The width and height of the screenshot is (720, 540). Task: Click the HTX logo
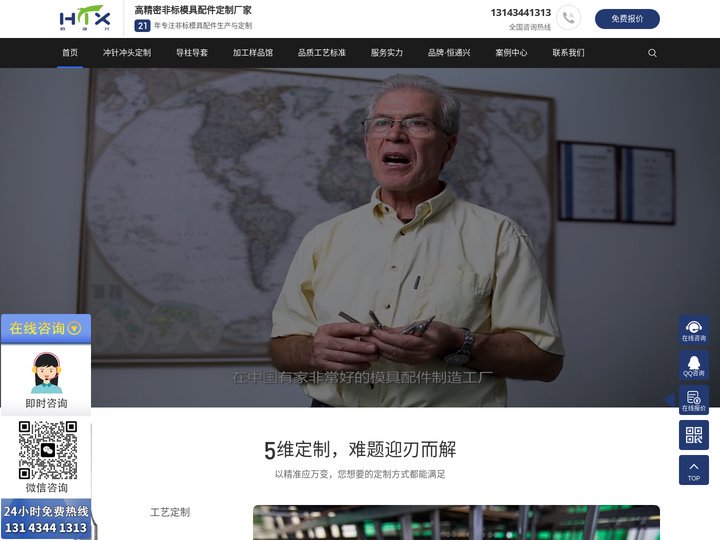point(85,18)
